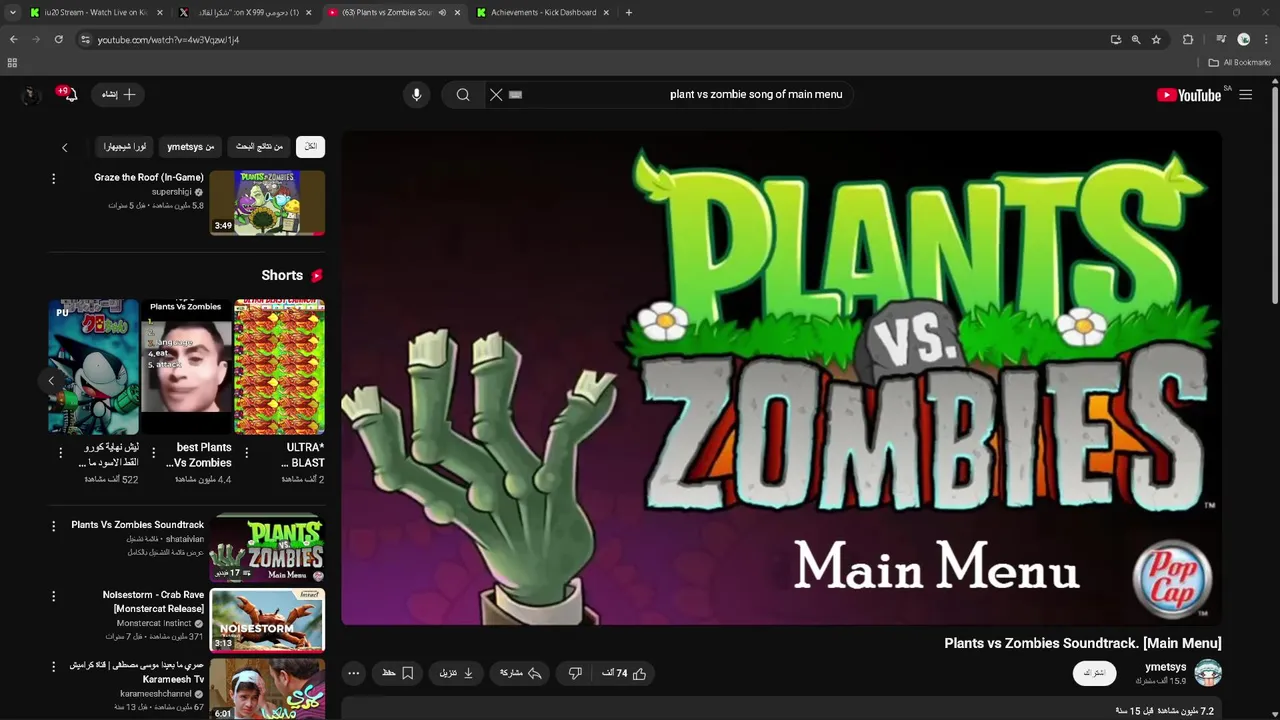Viewport: 1280px width, 720px height.
Task: Start voice search with microphone
Action: [x=417, y=95]
